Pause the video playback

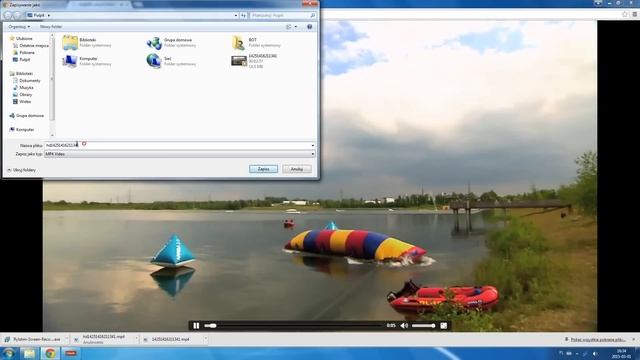pos(196,325)
